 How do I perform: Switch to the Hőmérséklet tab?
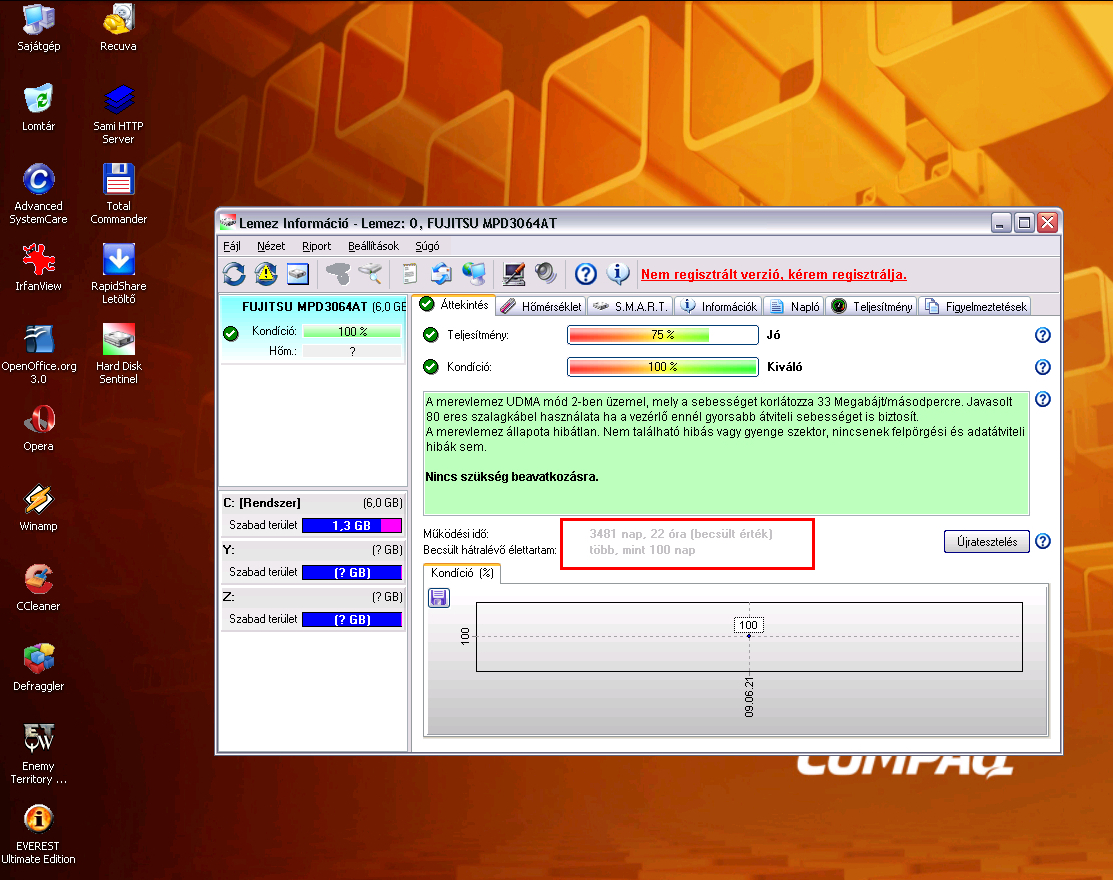pyautogui.click(x=541, y=307)
